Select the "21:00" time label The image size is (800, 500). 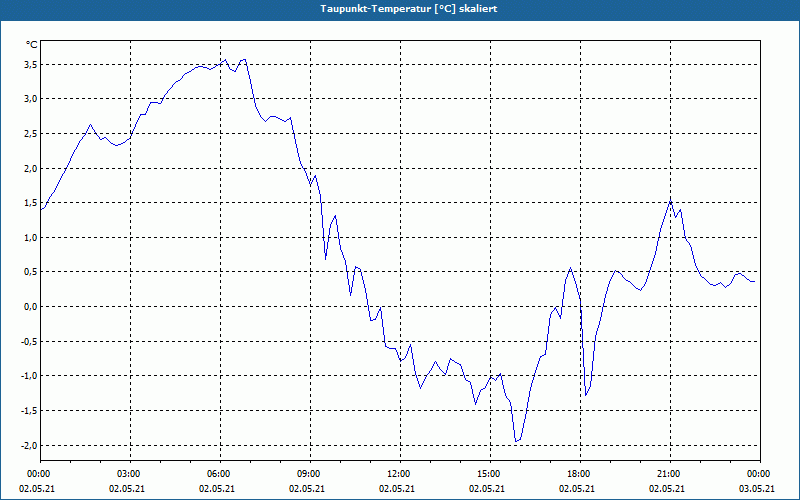coord(670,474)
